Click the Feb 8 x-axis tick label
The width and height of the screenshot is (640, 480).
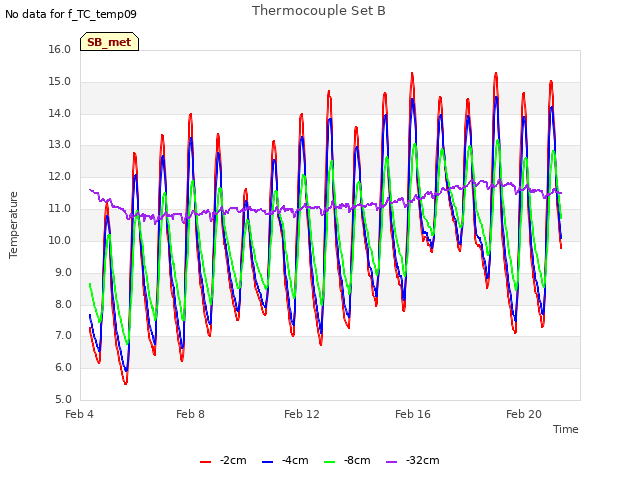pos(190,414)
